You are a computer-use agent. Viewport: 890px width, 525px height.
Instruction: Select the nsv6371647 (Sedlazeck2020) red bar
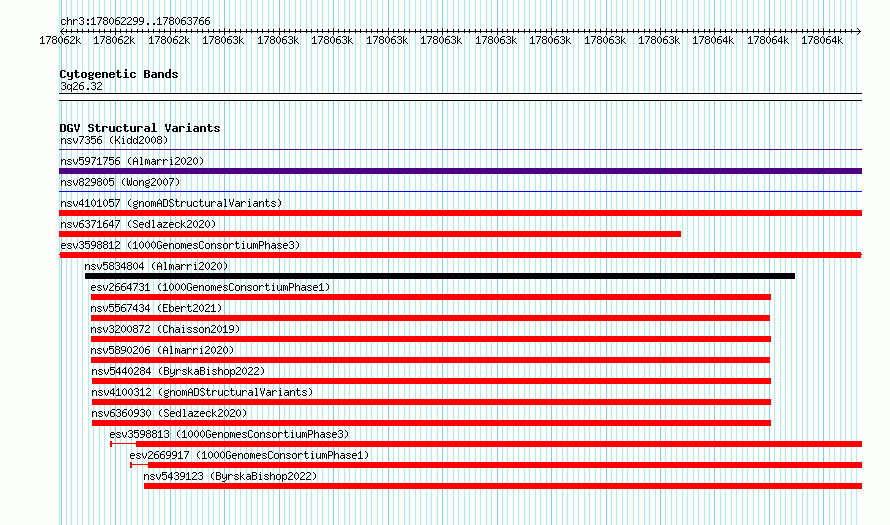tap(370, 234)
